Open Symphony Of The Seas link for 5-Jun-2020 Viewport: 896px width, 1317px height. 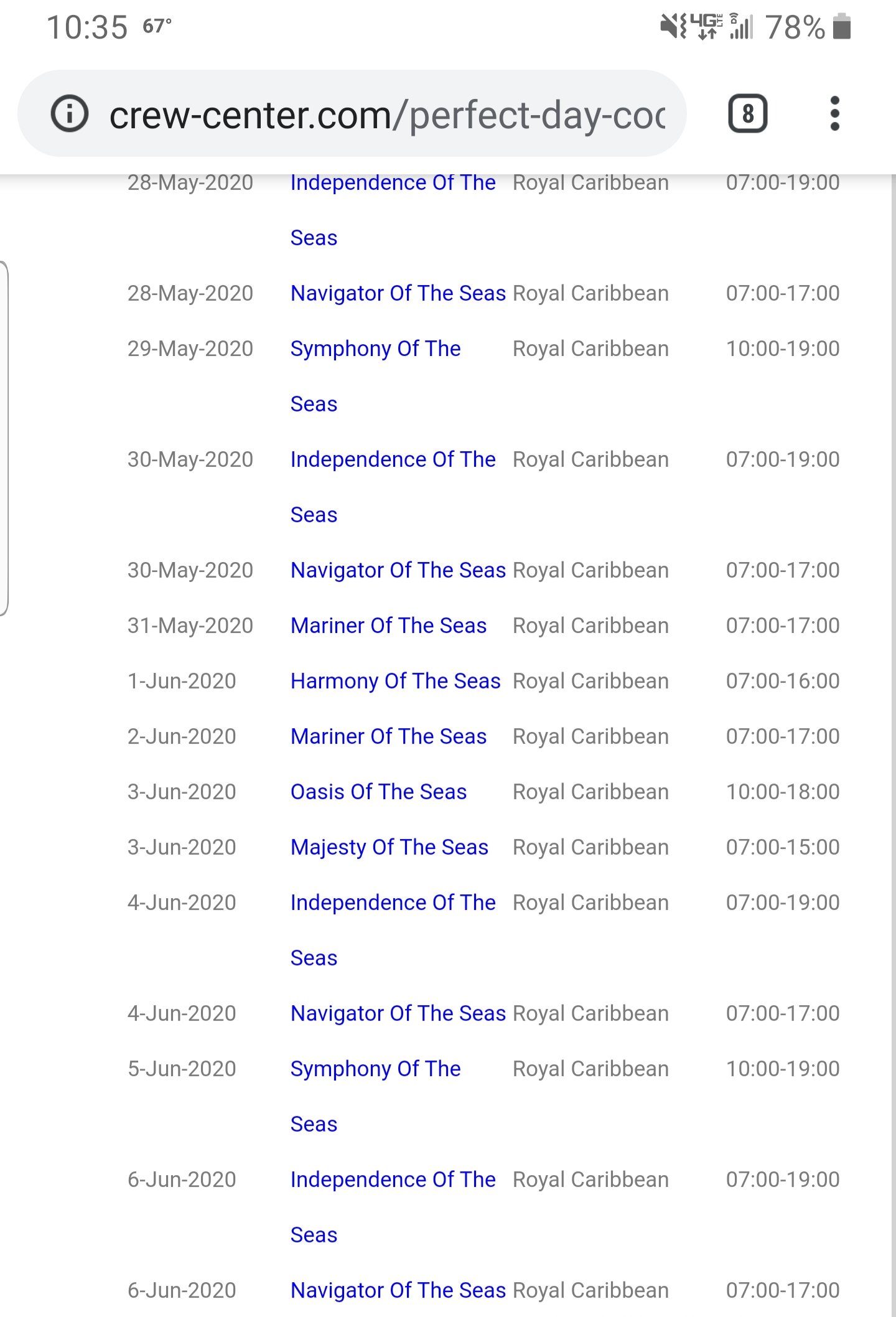click(x=375, y=1096)
